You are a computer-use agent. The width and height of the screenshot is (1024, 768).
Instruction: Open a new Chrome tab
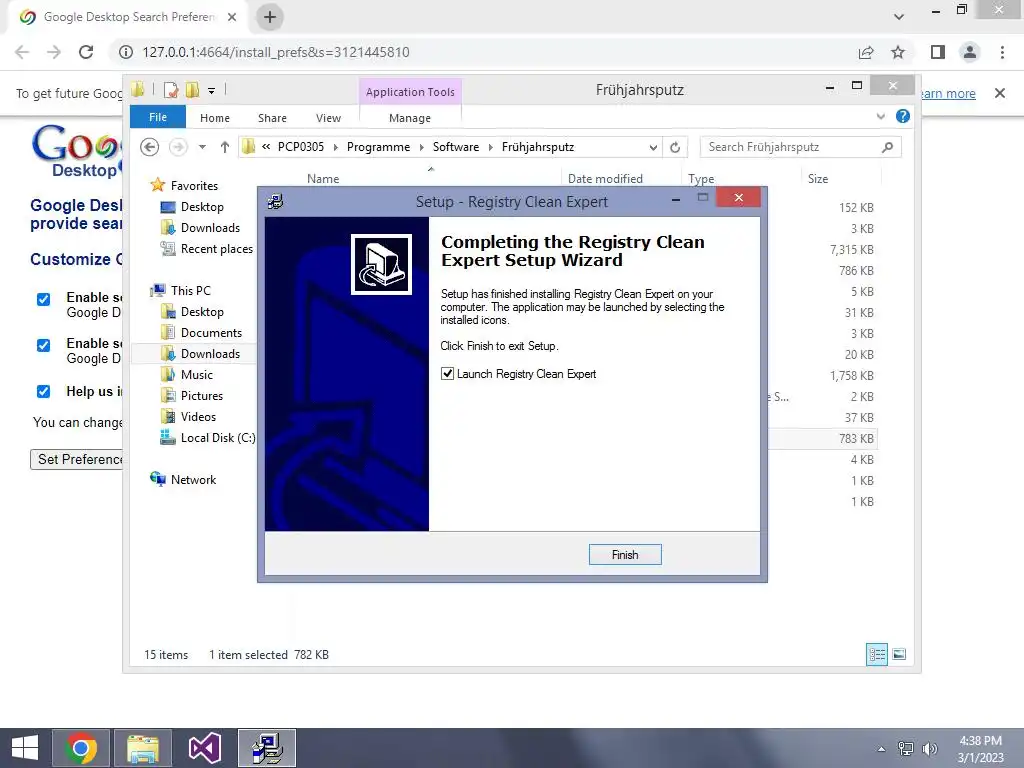(270, 17)
